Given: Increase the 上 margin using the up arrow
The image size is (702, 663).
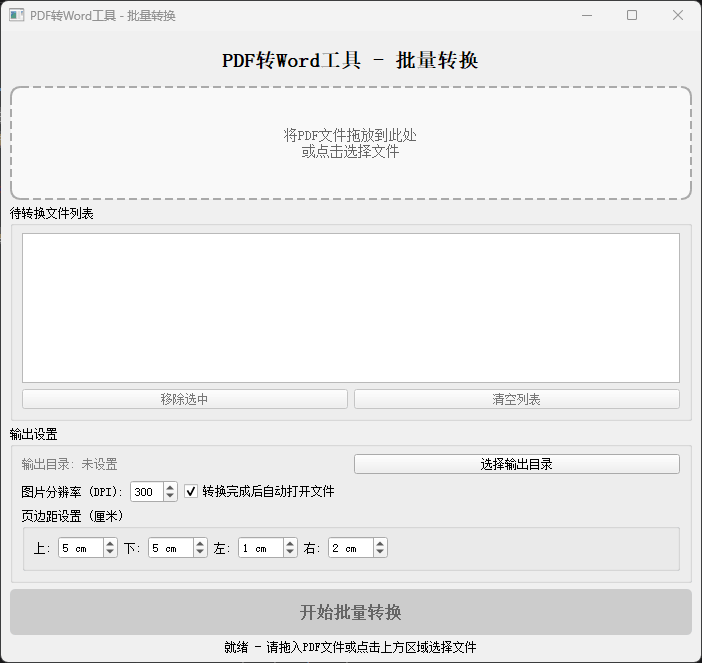Looking at the screenshot, I should pos(110,544).
